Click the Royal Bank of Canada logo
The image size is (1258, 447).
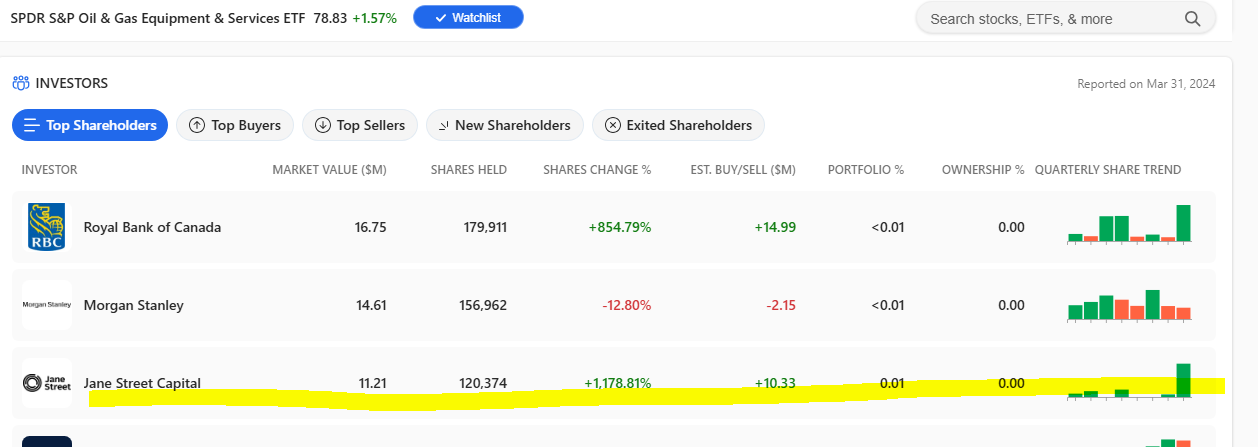(47, 227)
